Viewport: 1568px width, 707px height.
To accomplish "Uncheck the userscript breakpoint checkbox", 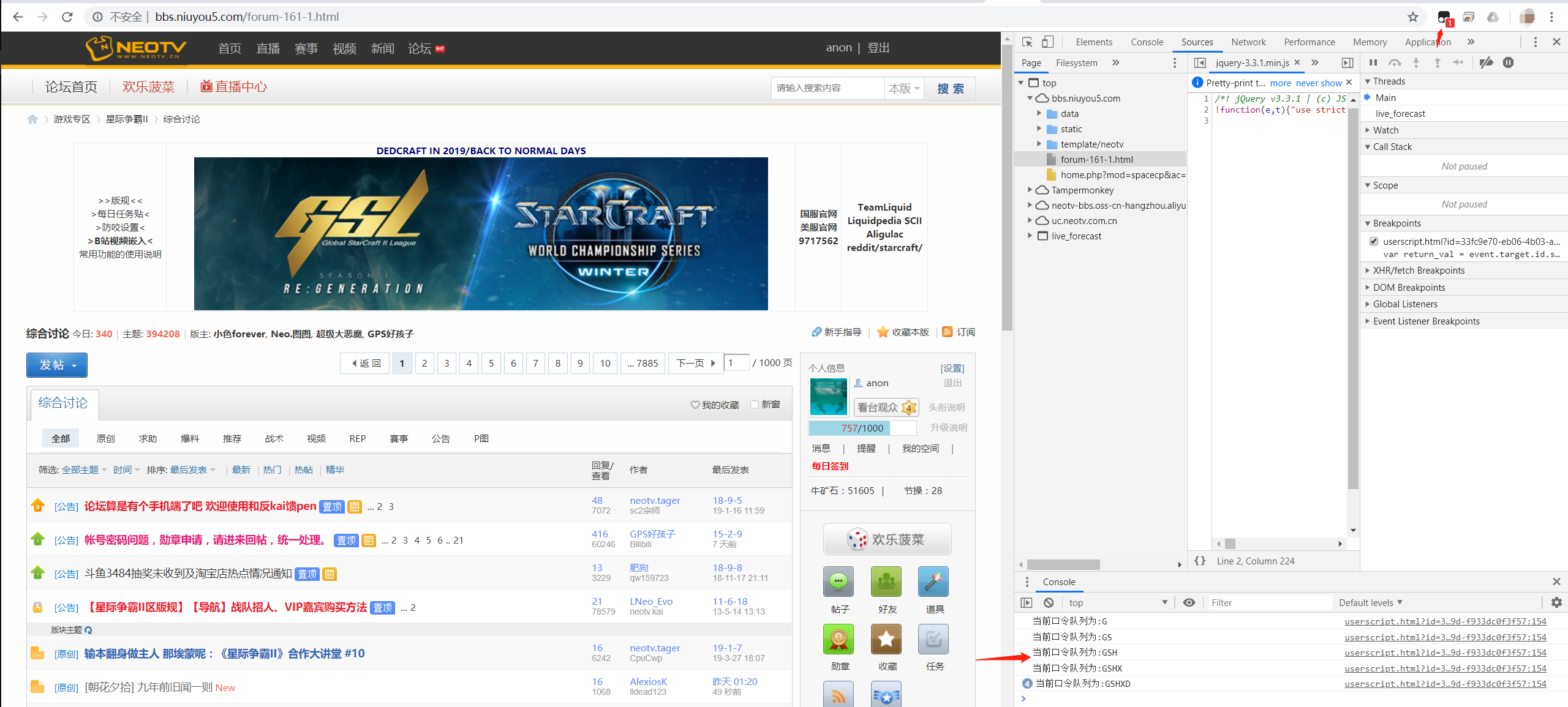I will (x=1374, y=241).
